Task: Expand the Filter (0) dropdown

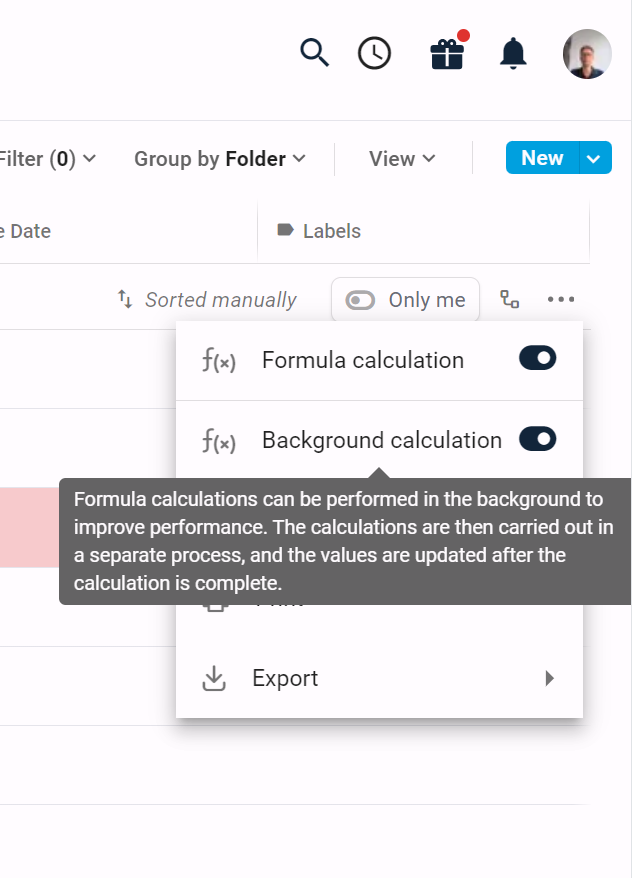Action: tap(47, 159)
